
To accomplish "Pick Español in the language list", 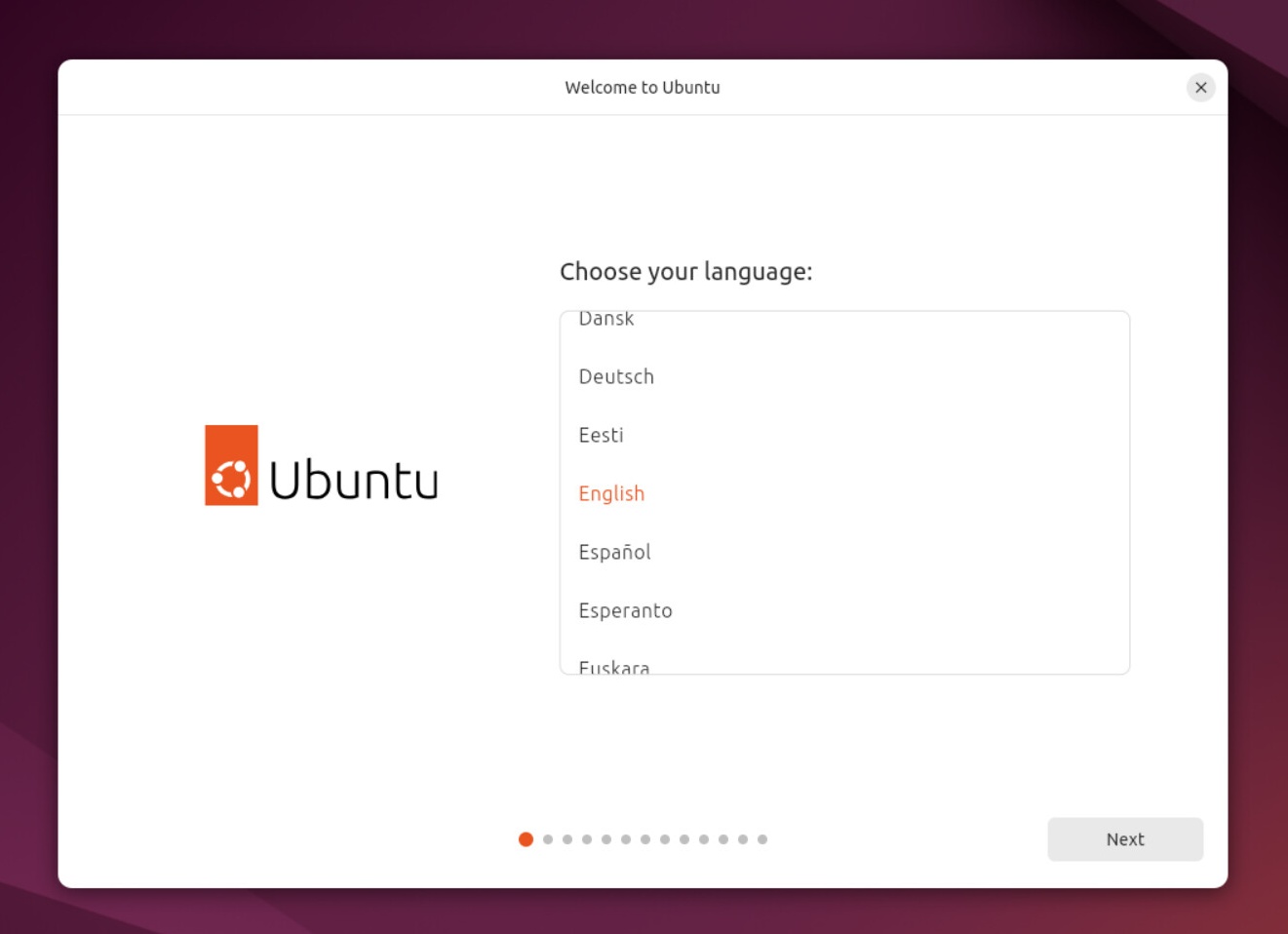I will 844,552.
